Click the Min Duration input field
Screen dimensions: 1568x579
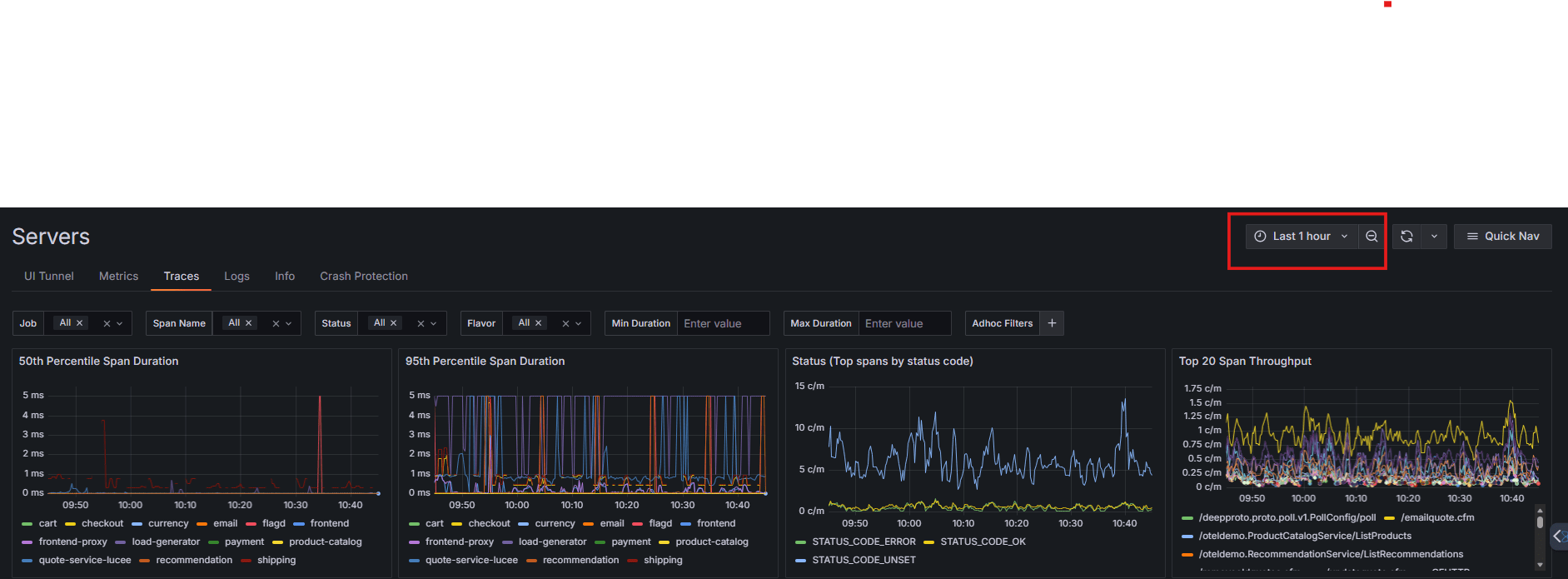pyautogui.click(x=722, y=324)
